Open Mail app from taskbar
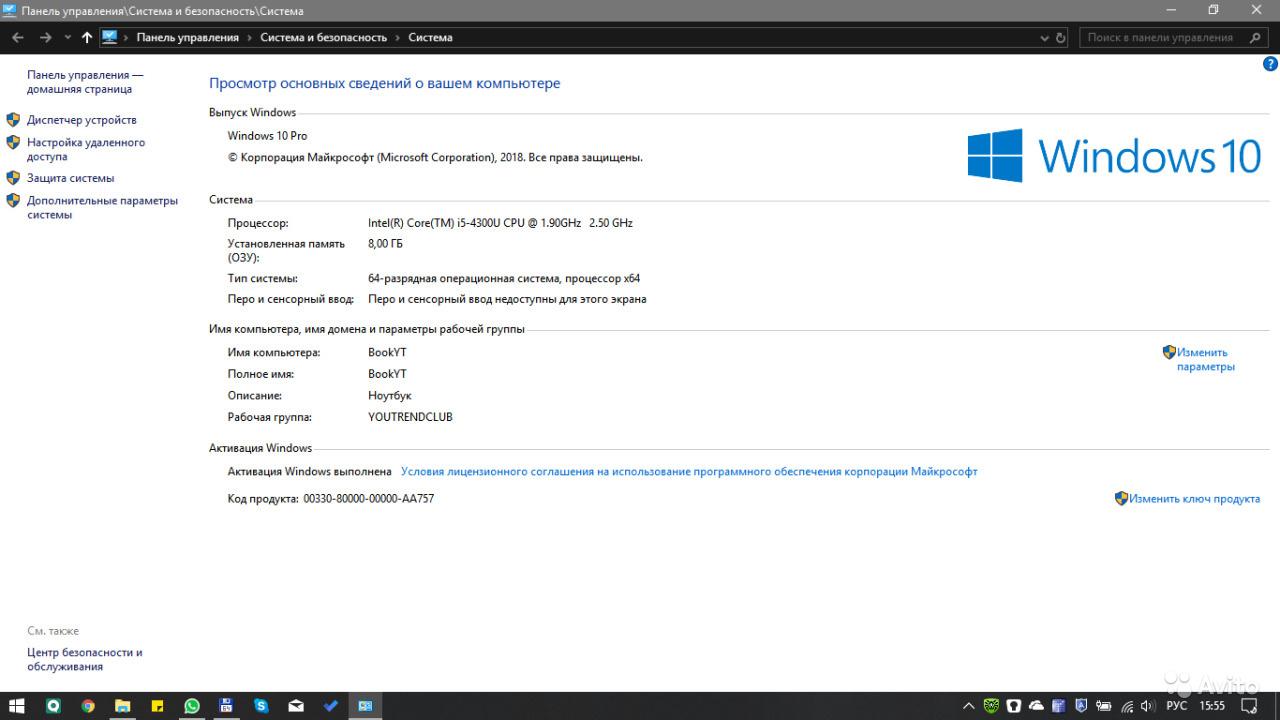Screen dimensions: 1280x720 point(296,706)
